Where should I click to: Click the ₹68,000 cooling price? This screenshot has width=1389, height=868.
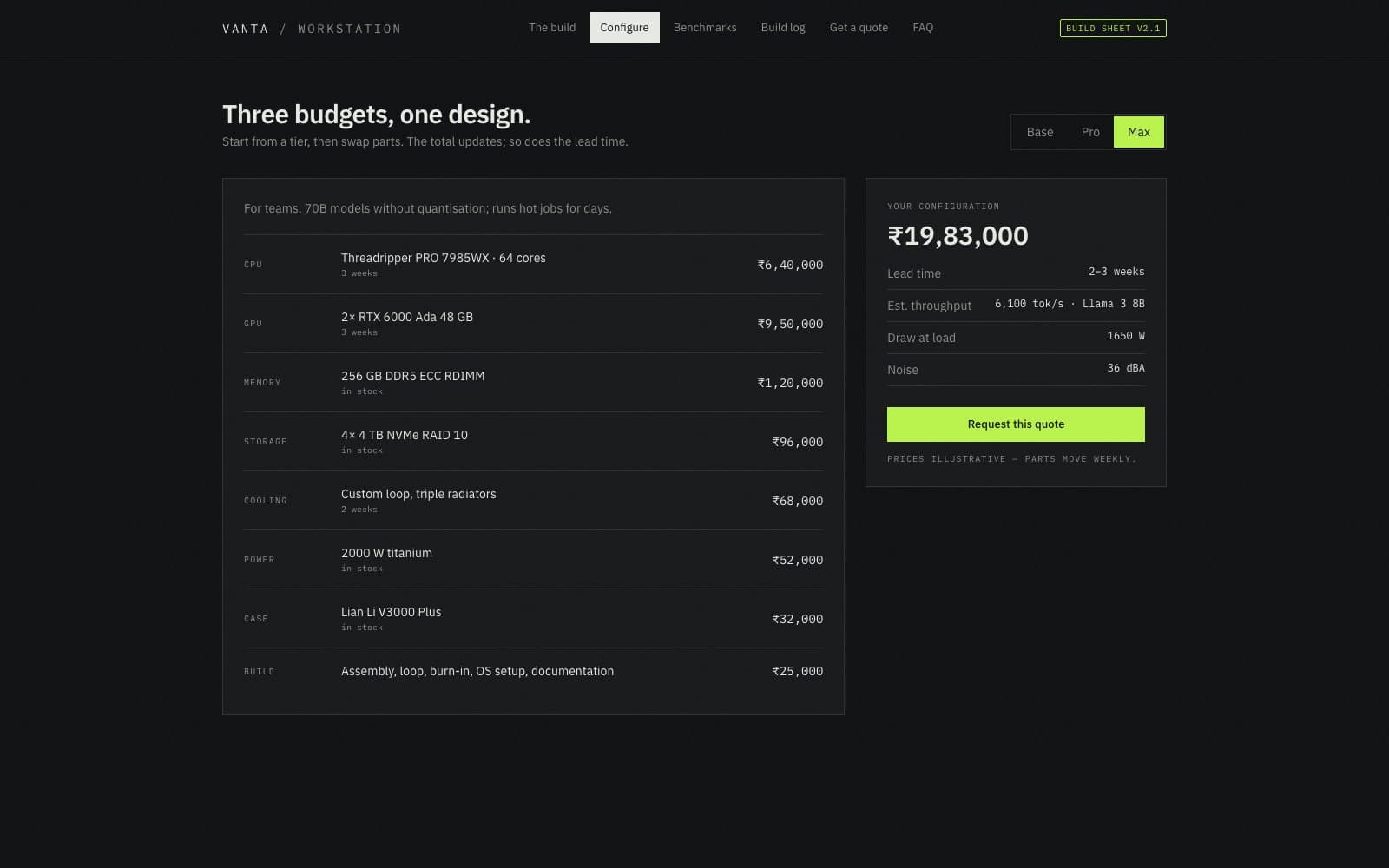[x=798, y=501]
